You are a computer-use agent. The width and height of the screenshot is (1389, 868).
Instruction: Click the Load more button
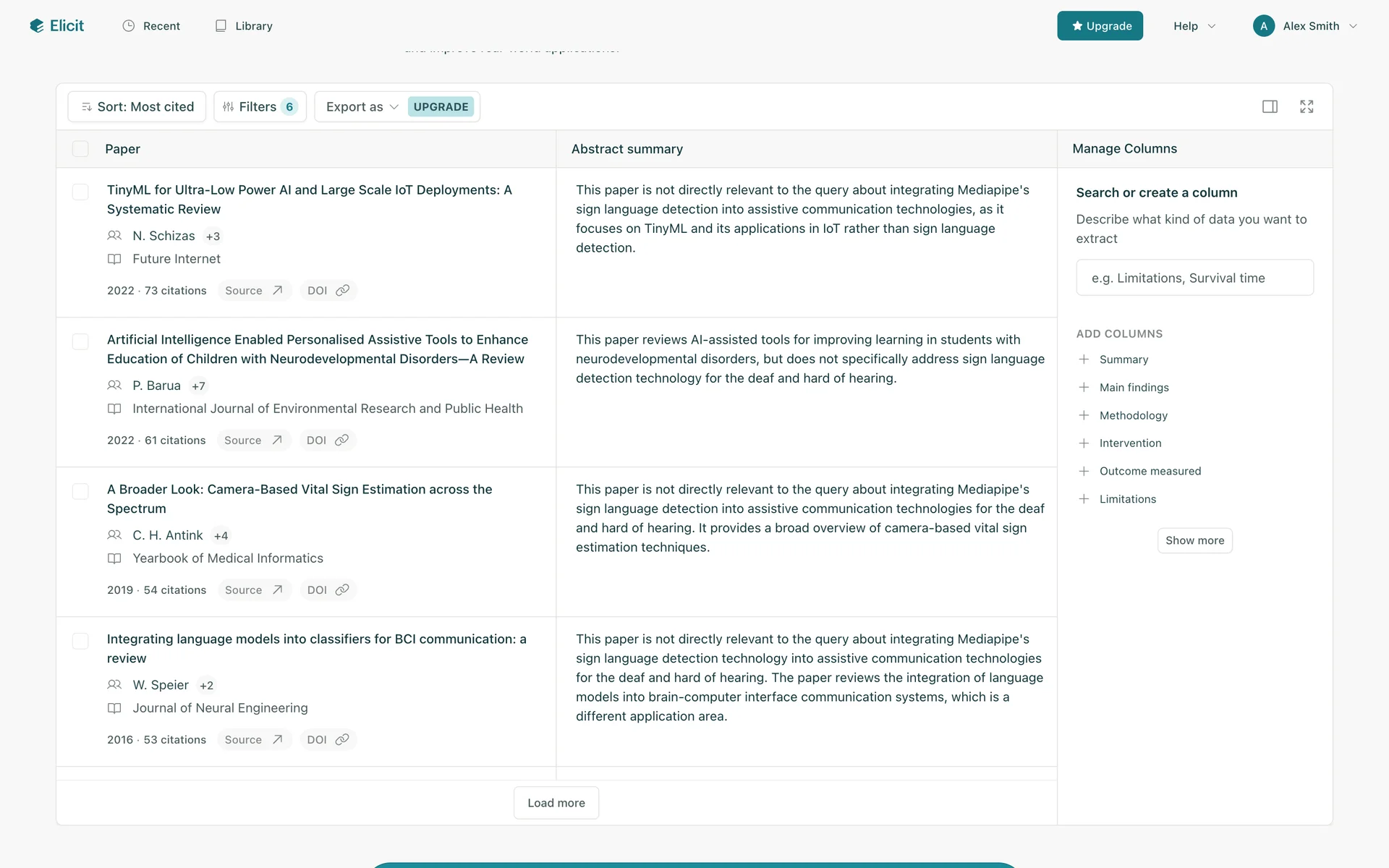pos(556,803)
